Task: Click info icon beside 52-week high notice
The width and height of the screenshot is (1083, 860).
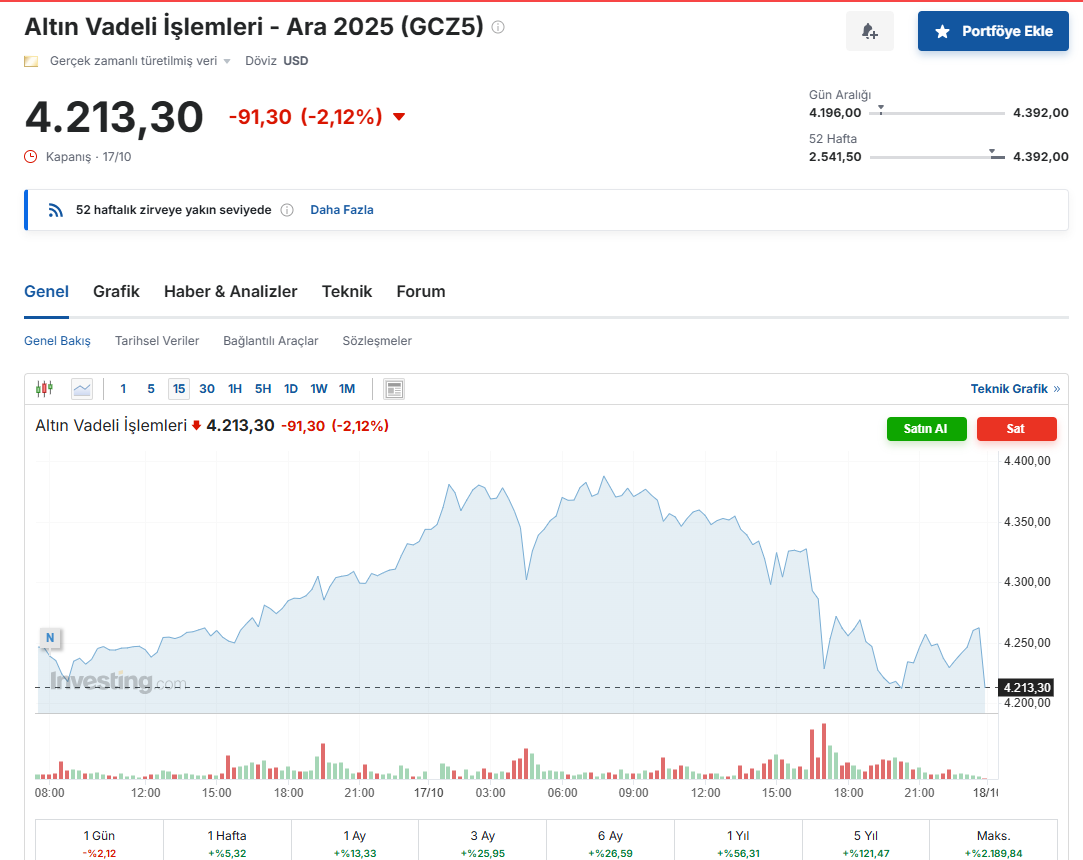Action: [287, 210]
